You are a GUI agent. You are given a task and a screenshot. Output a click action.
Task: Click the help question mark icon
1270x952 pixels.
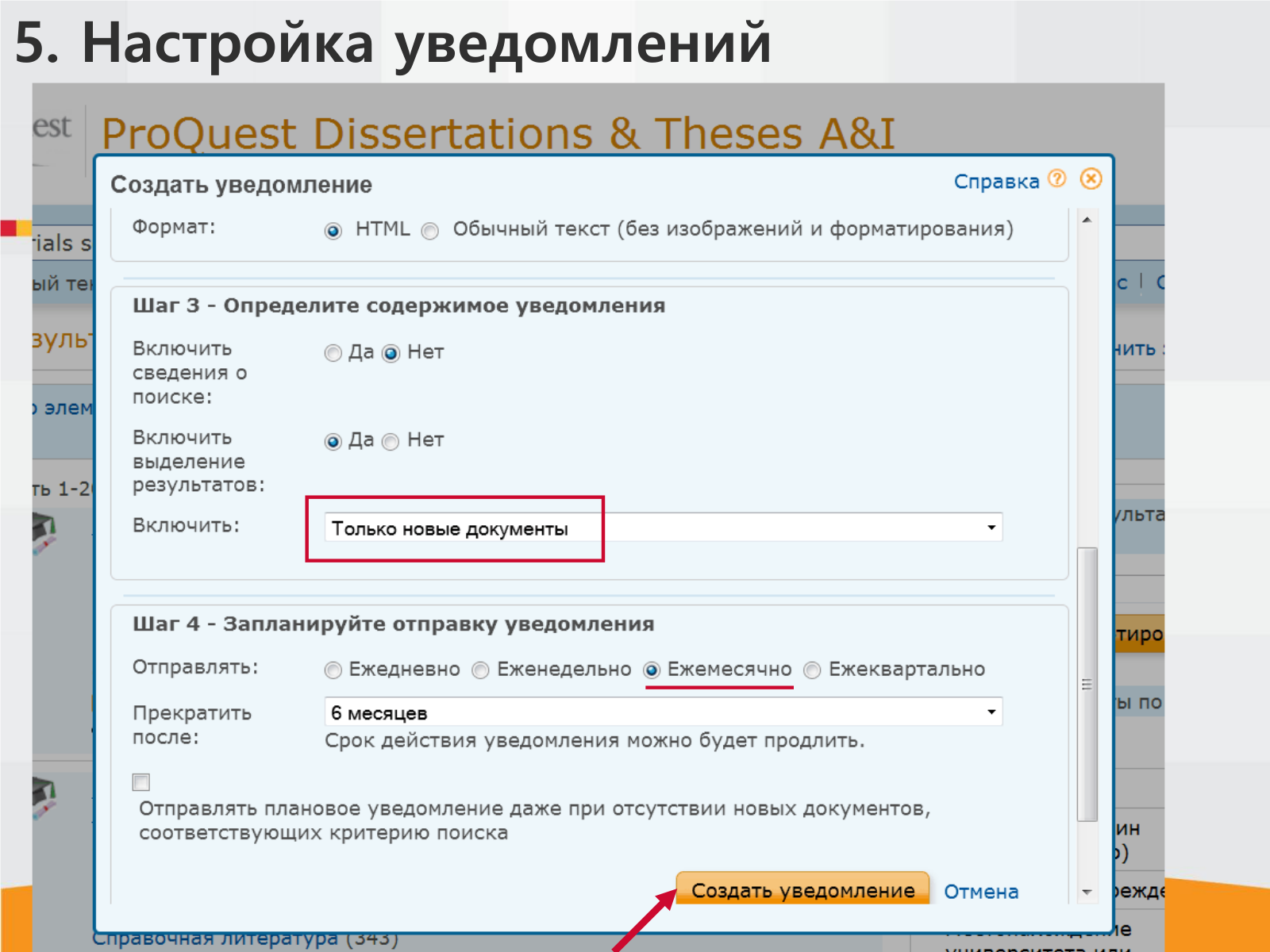pyautogui.click(x=1056, y=178)
